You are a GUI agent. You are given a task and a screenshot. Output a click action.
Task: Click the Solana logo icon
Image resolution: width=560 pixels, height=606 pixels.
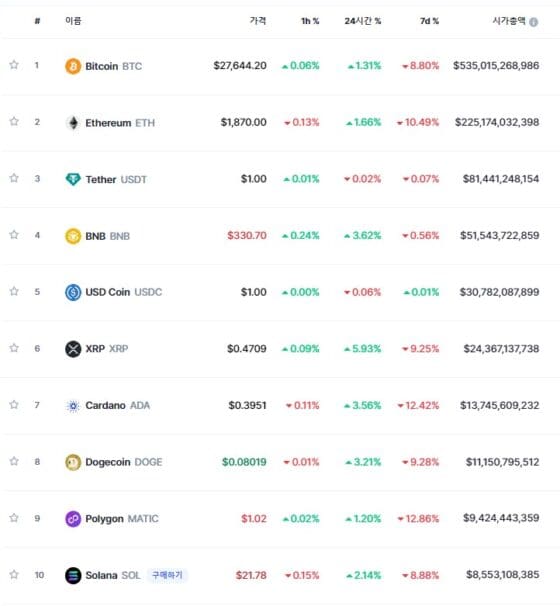[x=73, y=575]
